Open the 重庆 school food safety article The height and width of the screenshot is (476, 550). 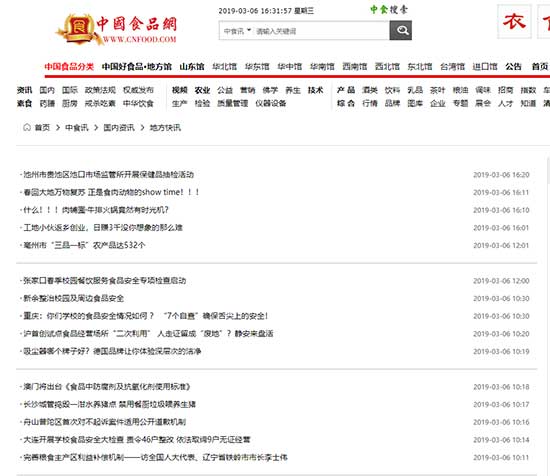[146, 316]
